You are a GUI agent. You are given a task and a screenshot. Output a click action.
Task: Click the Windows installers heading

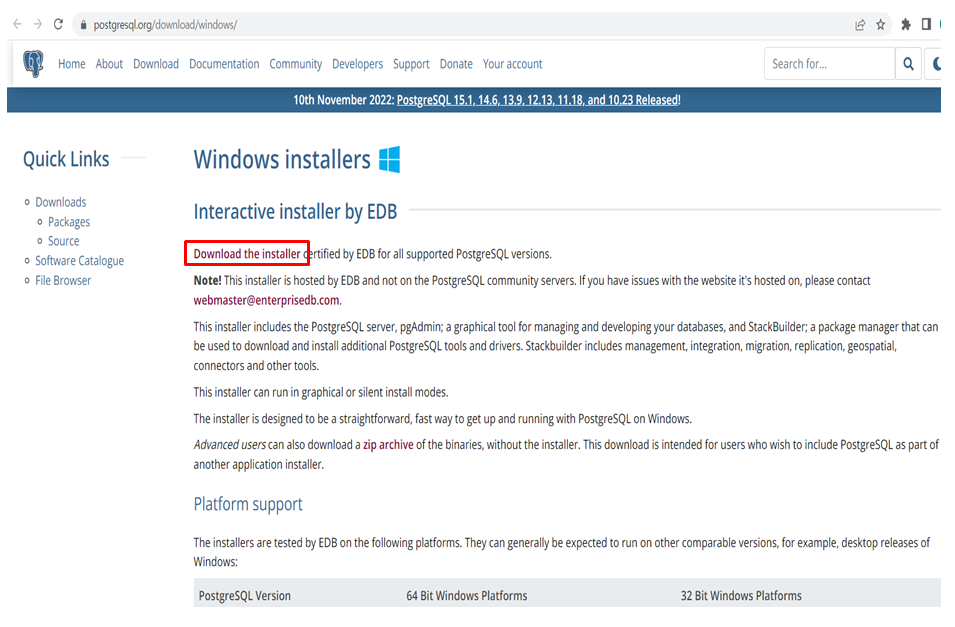click(x=282, y=160)
